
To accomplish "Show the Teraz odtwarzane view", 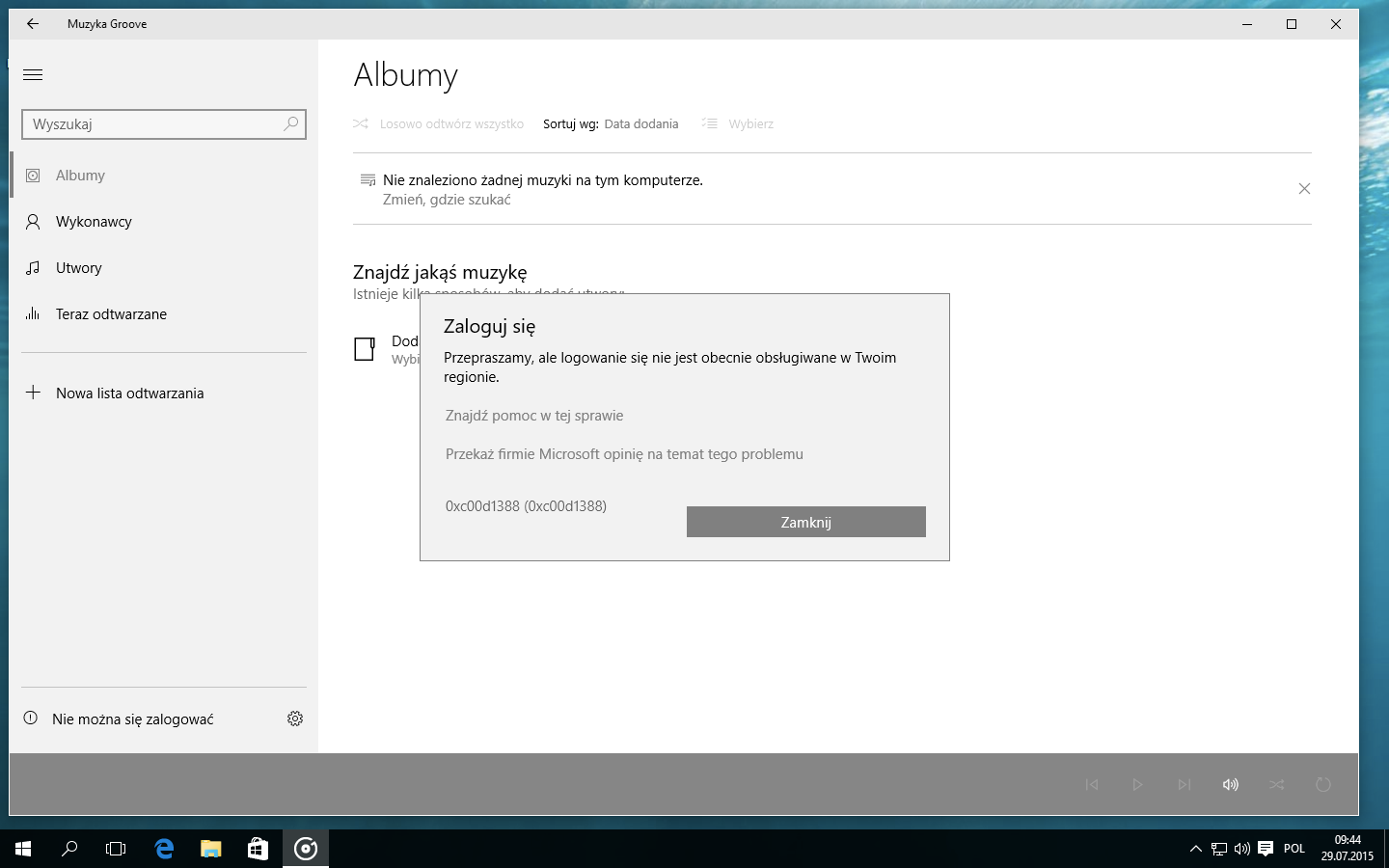I will (164, 314).
